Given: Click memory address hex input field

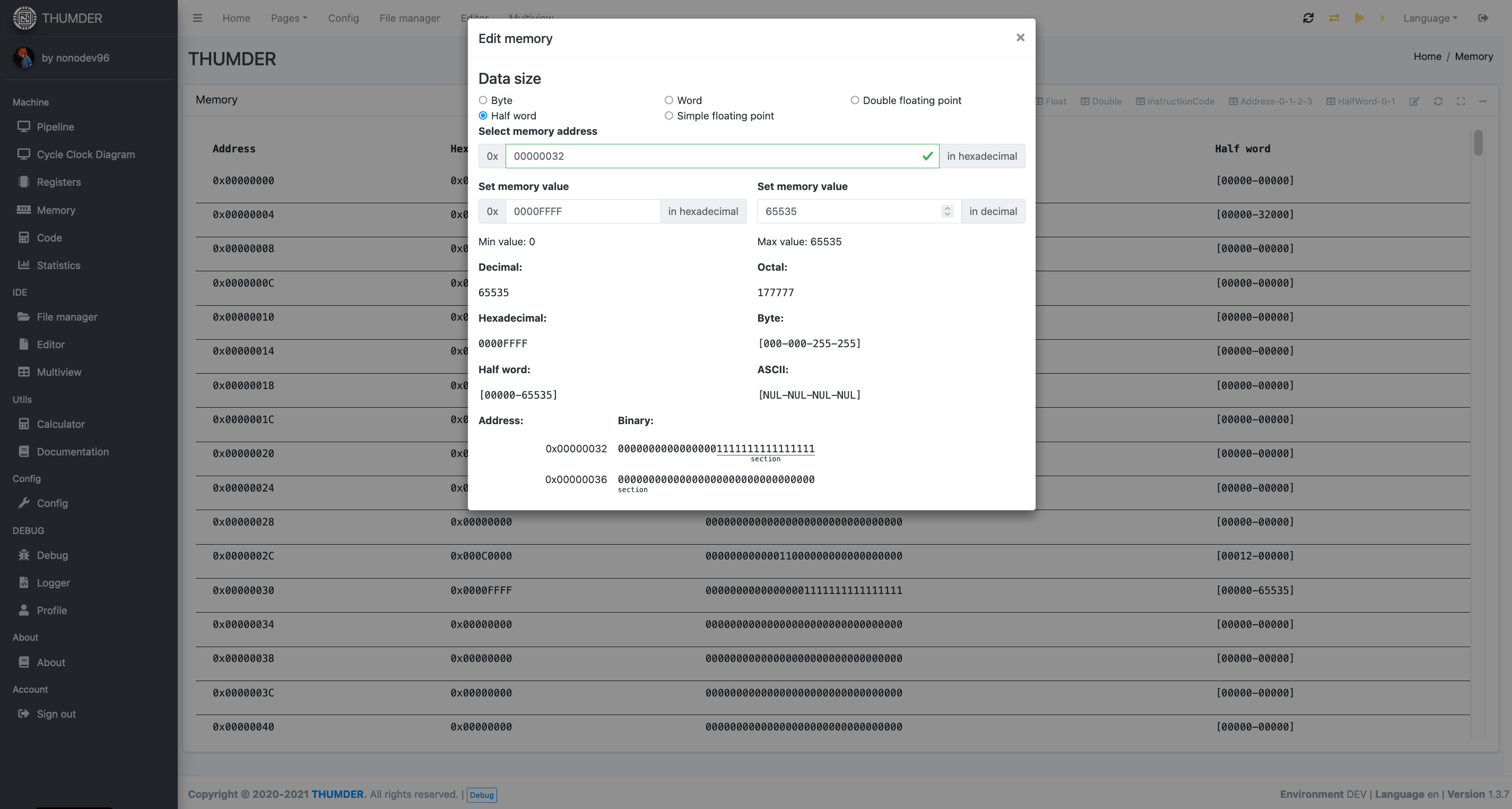Looking at the screenshot, I should tap(722, 156).
